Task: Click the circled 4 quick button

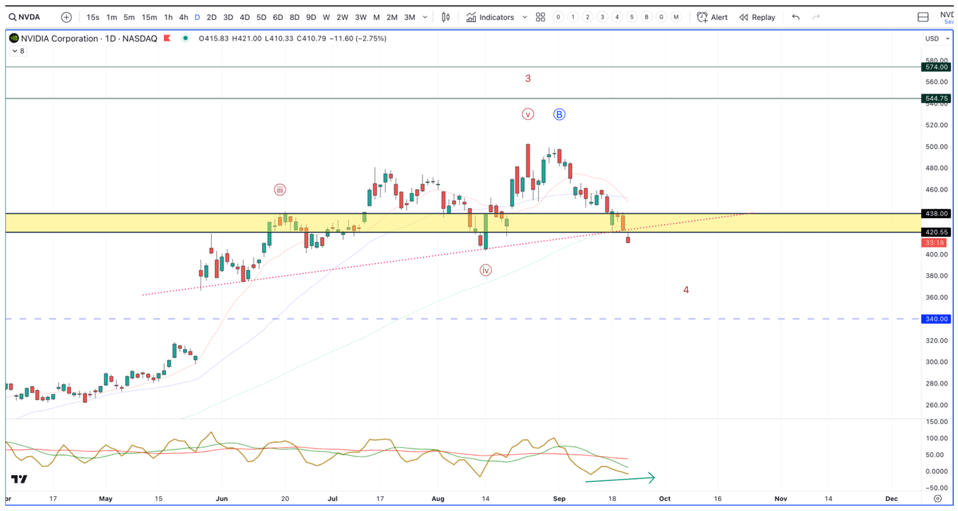Action: (x=617, y=17)
